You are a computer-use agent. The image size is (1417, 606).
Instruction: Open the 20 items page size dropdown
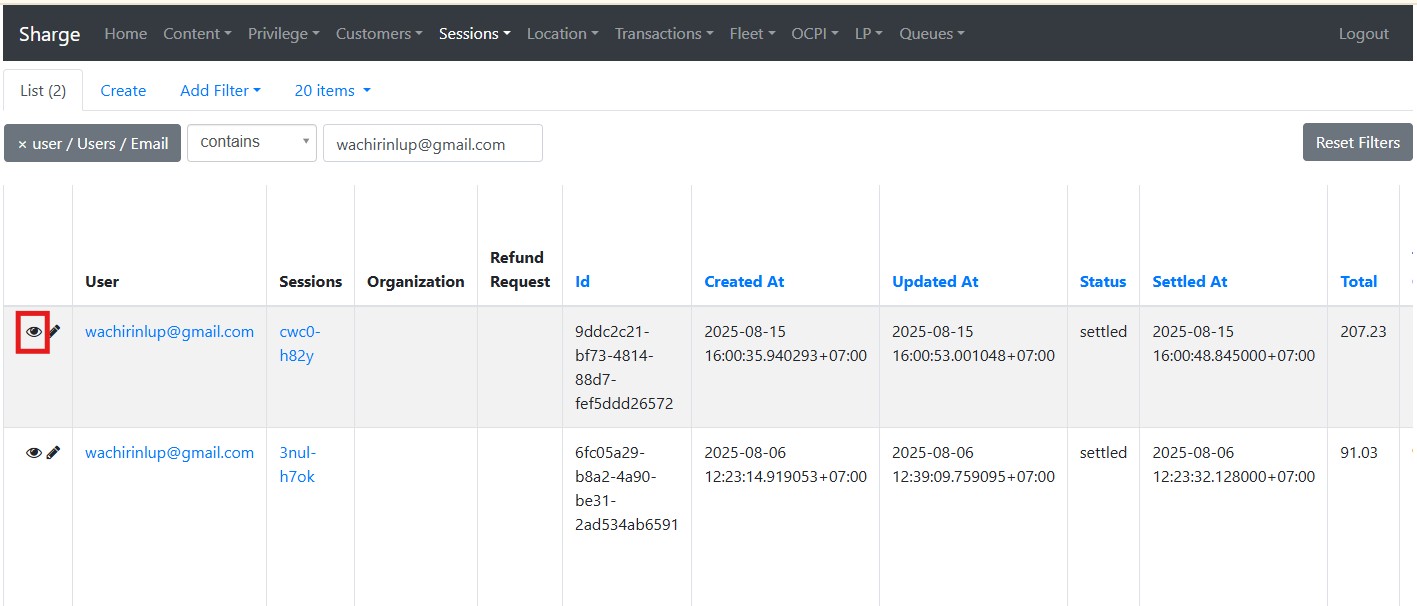coord(332,90)
